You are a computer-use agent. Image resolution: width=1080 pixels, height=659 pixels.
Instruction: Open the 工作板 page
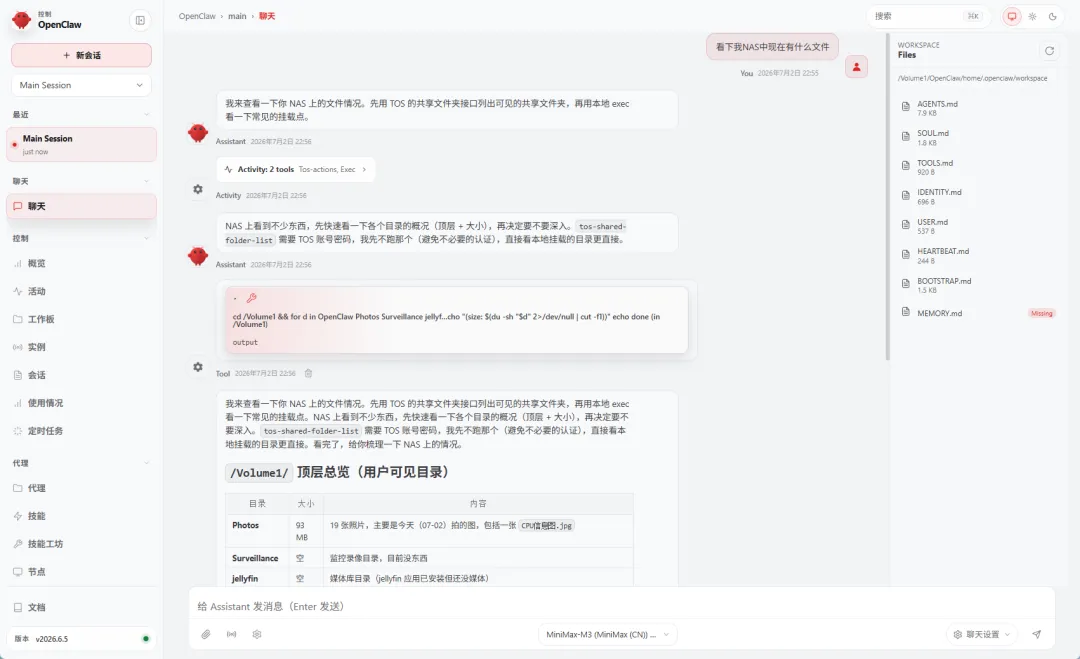(x=81, y=320)
